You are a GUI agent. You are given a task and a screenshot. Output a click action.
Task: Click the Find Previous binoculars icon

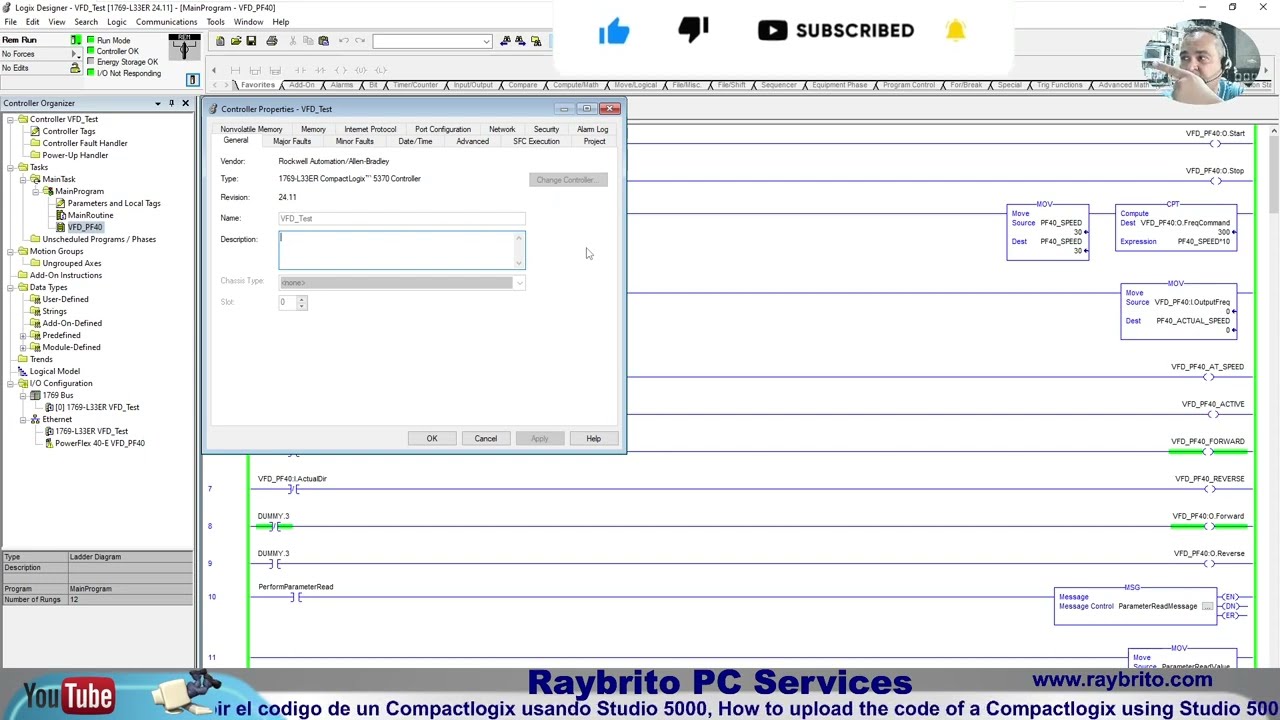pyautogui.click(x=505, y=41)
